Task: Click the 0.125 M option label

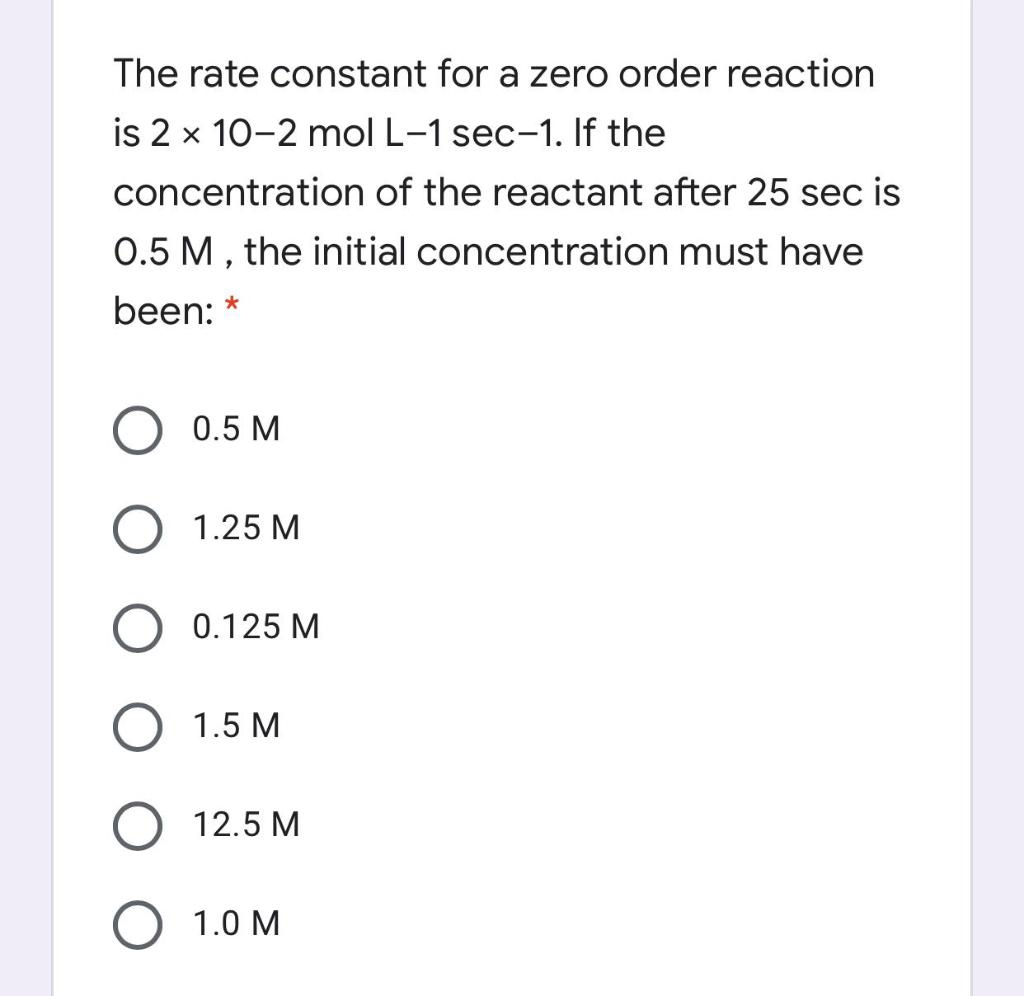Action: click(x=254, y=628)
